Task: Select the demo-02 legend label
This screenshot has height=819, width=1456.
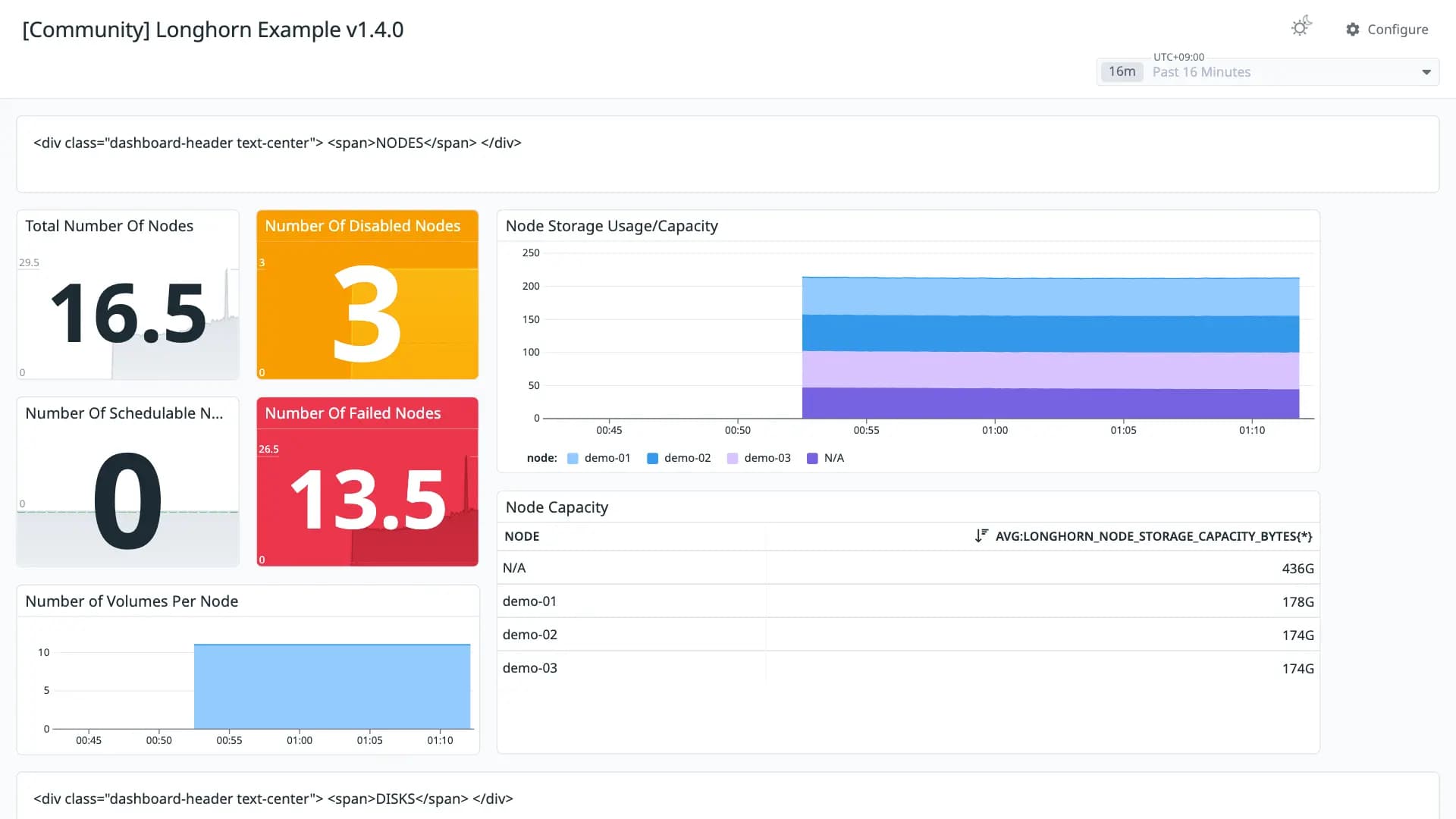Action: tap(688, 458)
